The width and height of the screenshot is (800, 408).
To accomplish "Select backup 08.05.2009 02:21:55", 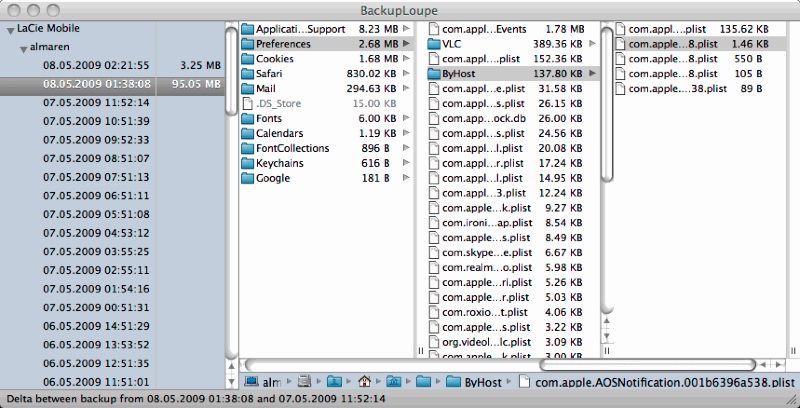I will pos(96,65).
